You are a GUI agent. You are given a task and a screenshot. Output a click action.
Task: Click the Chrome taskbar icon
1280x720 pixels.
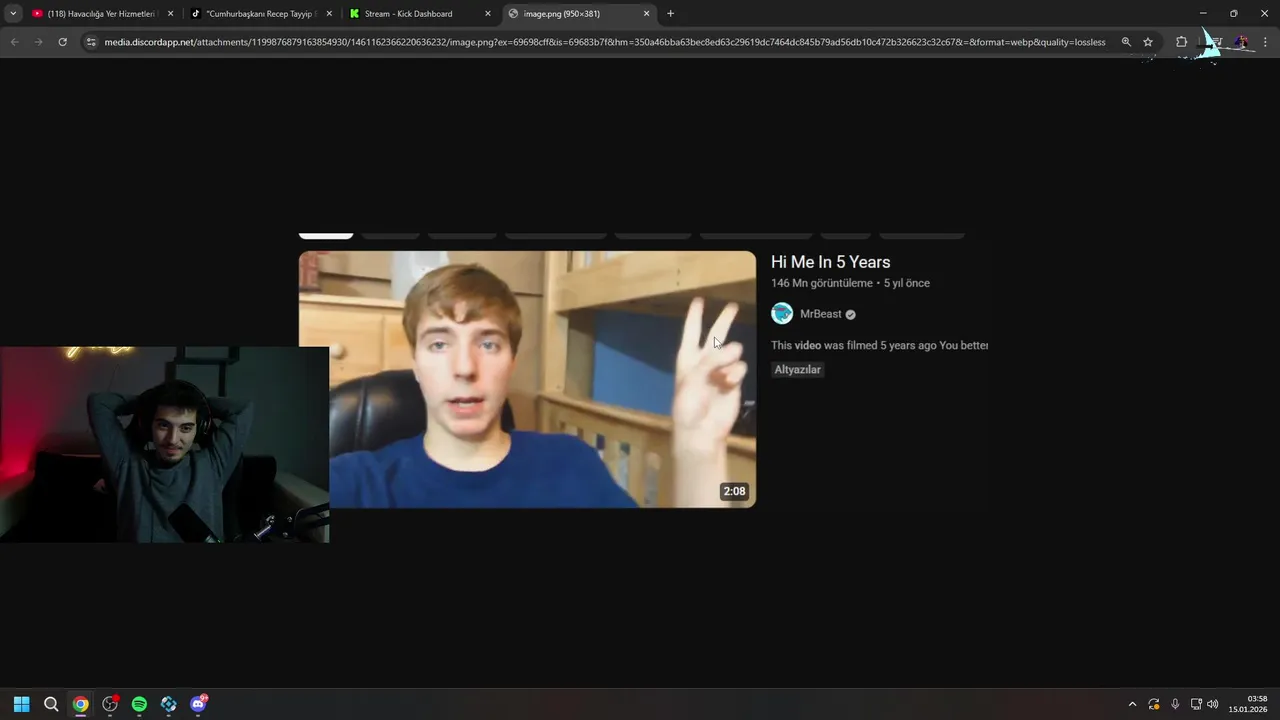pos(80,704)
